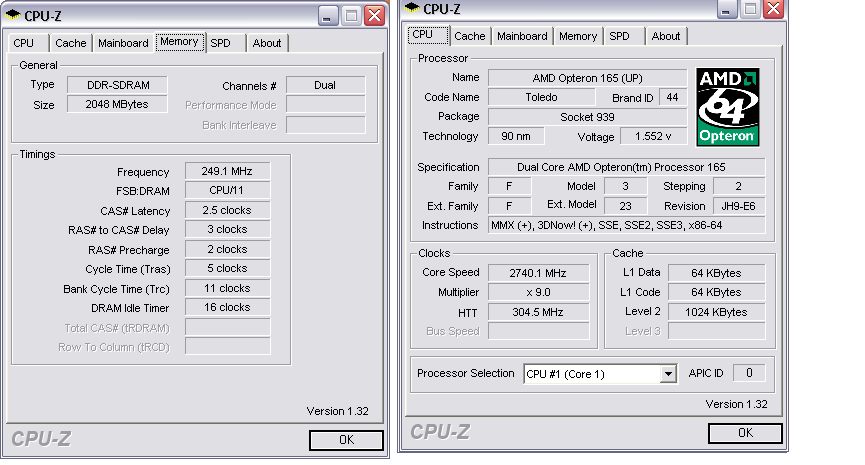Click the 2740.1 MHz core speed value
Viewport: 865px width, 465px height.
[538, 272]
